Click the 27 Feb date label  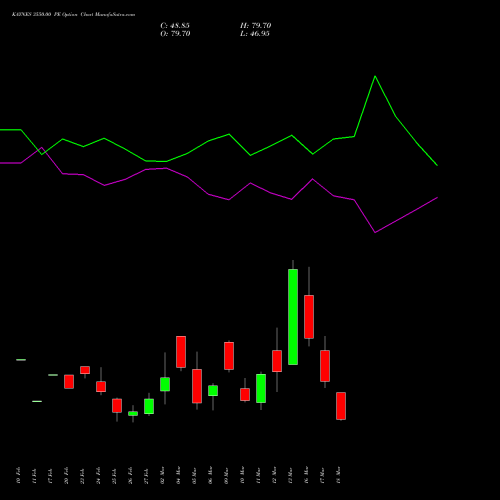pos(146,475)
